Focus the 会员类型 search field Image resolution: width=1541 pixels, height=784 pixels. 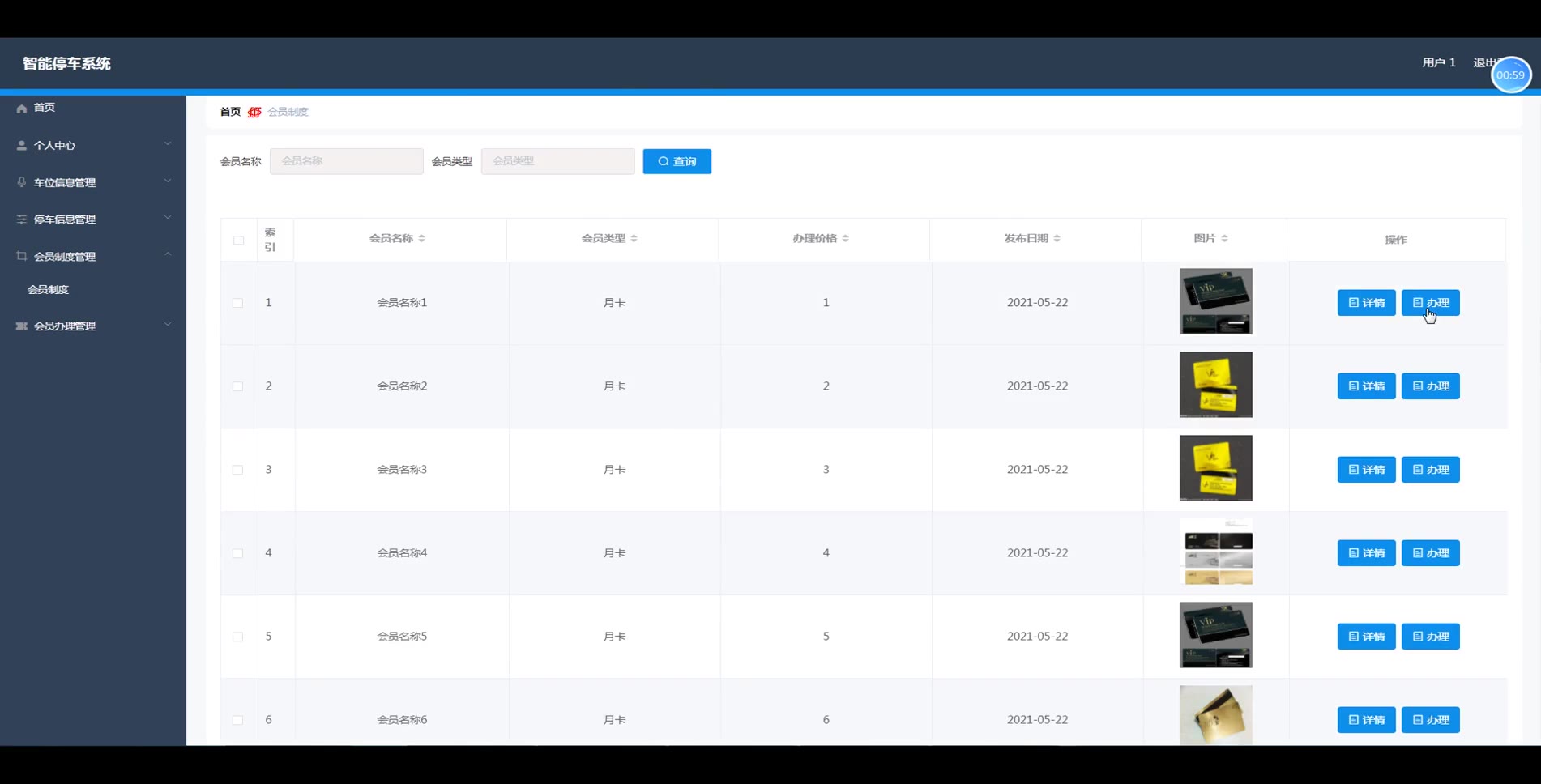tap(558, 161)
